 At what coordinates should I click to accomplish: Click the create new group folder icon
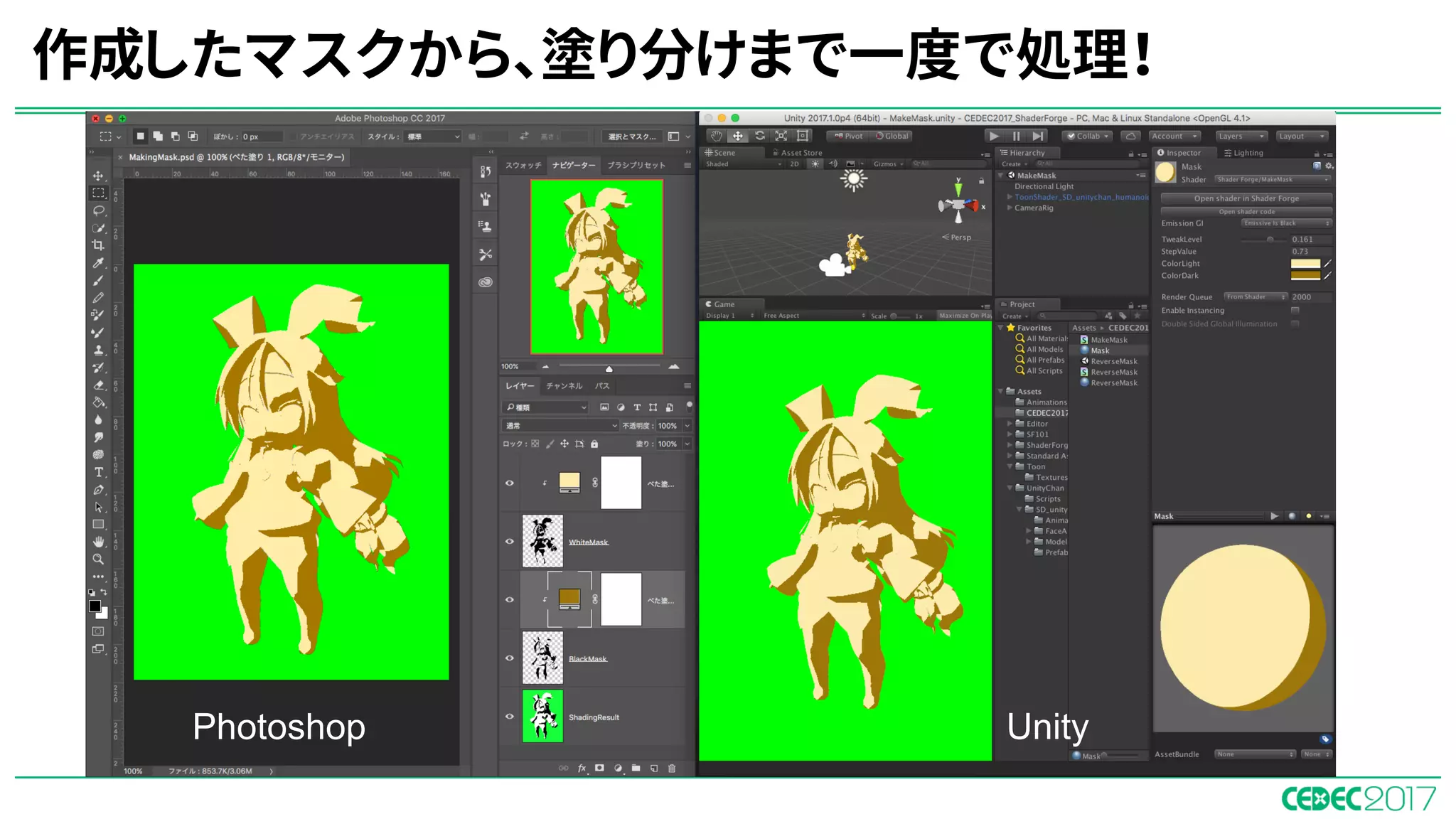[636, 768]
